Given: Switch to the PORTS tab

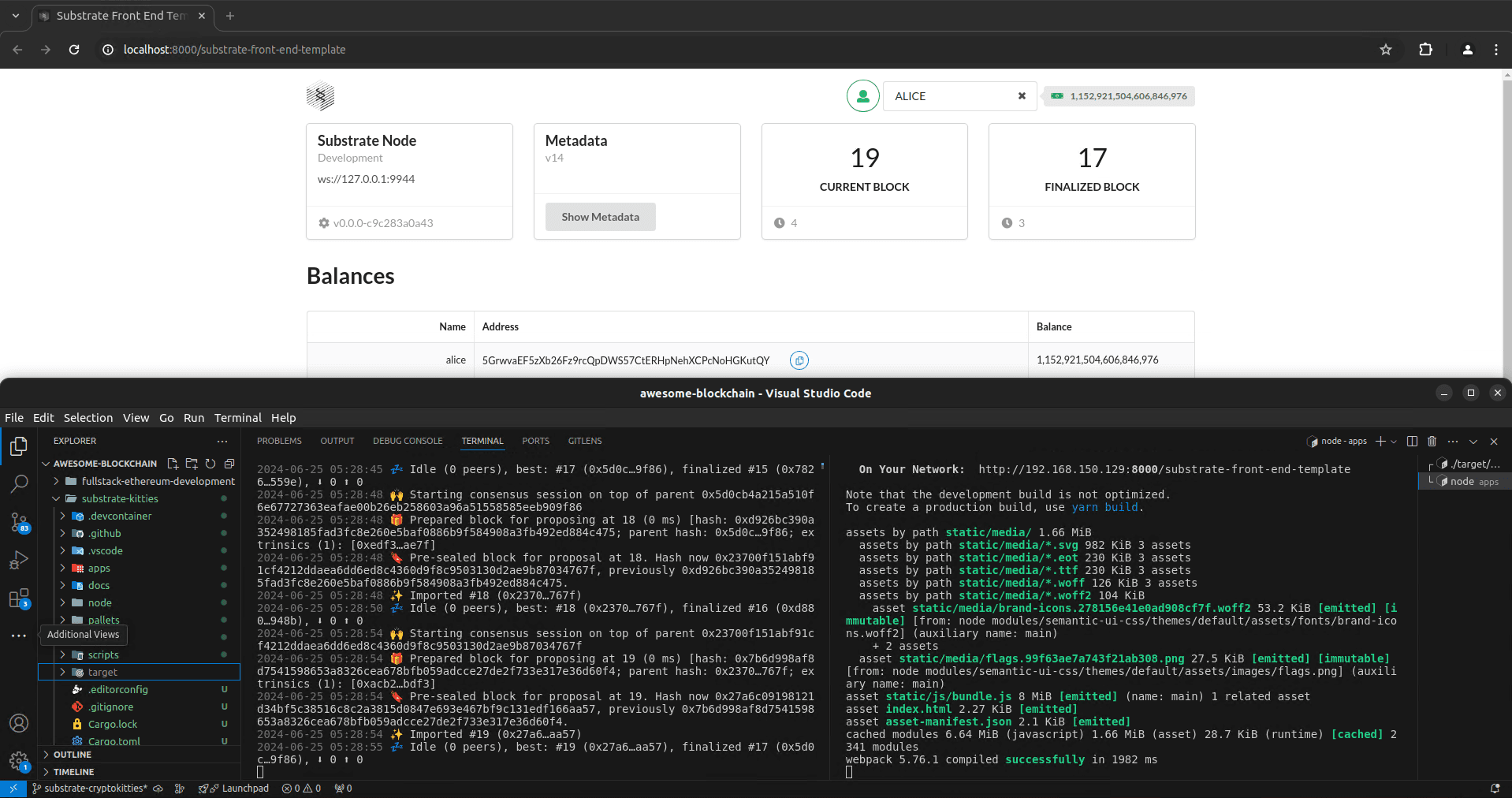Looking at the screenshot, I should (x=535, y=442).
